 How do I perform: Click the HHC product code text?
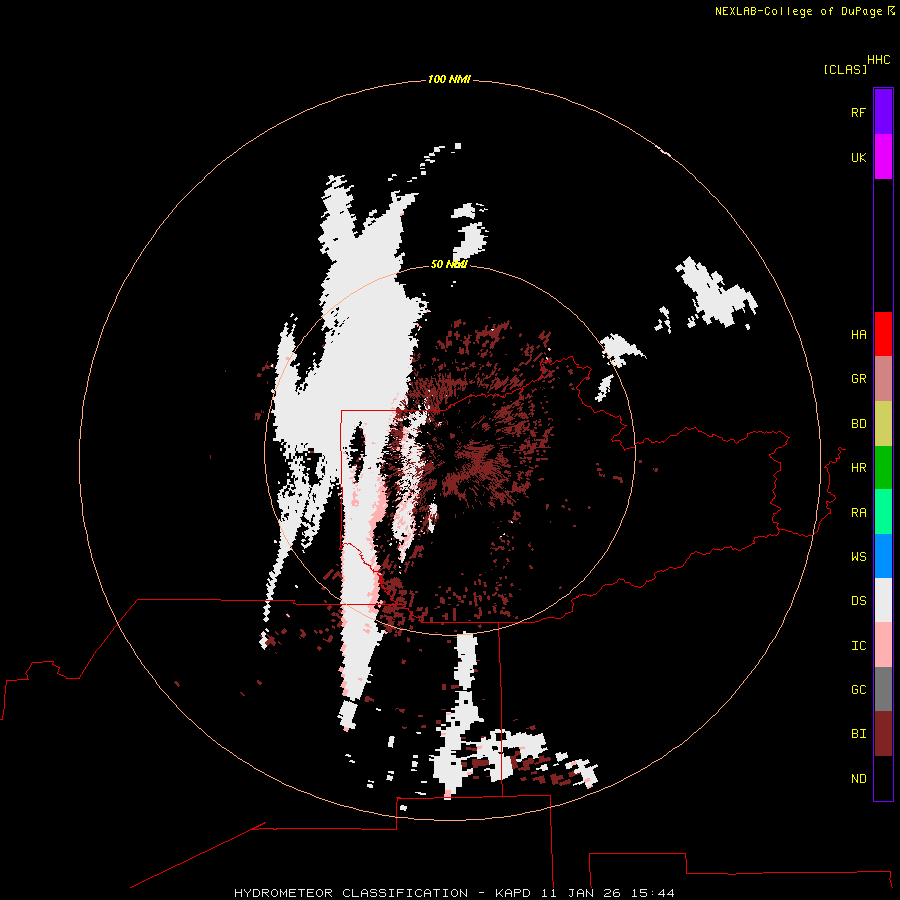[879, 60]
